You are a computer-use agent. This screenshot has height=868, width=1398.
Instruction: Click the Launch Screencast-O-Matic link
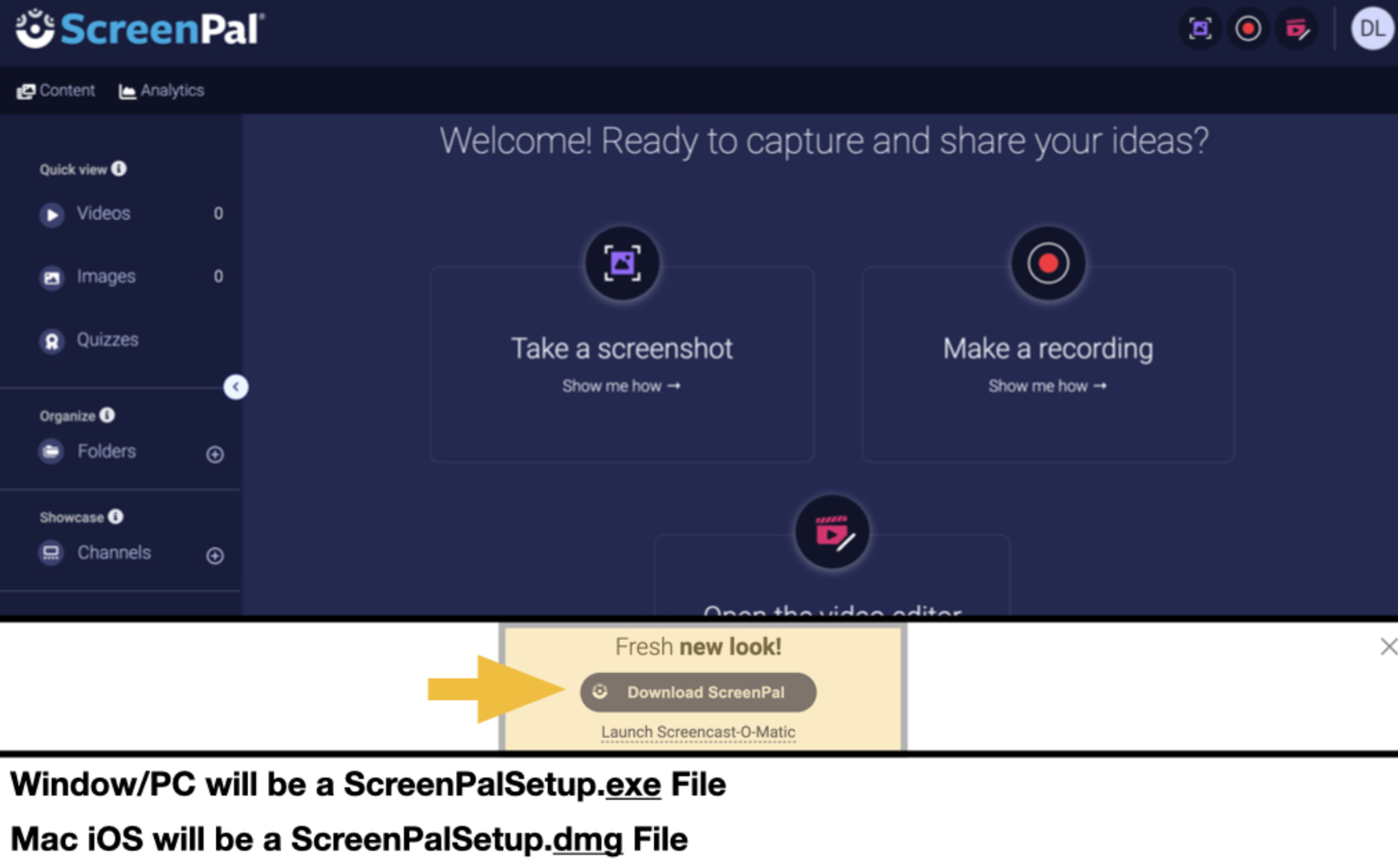[x=697, y=732]
